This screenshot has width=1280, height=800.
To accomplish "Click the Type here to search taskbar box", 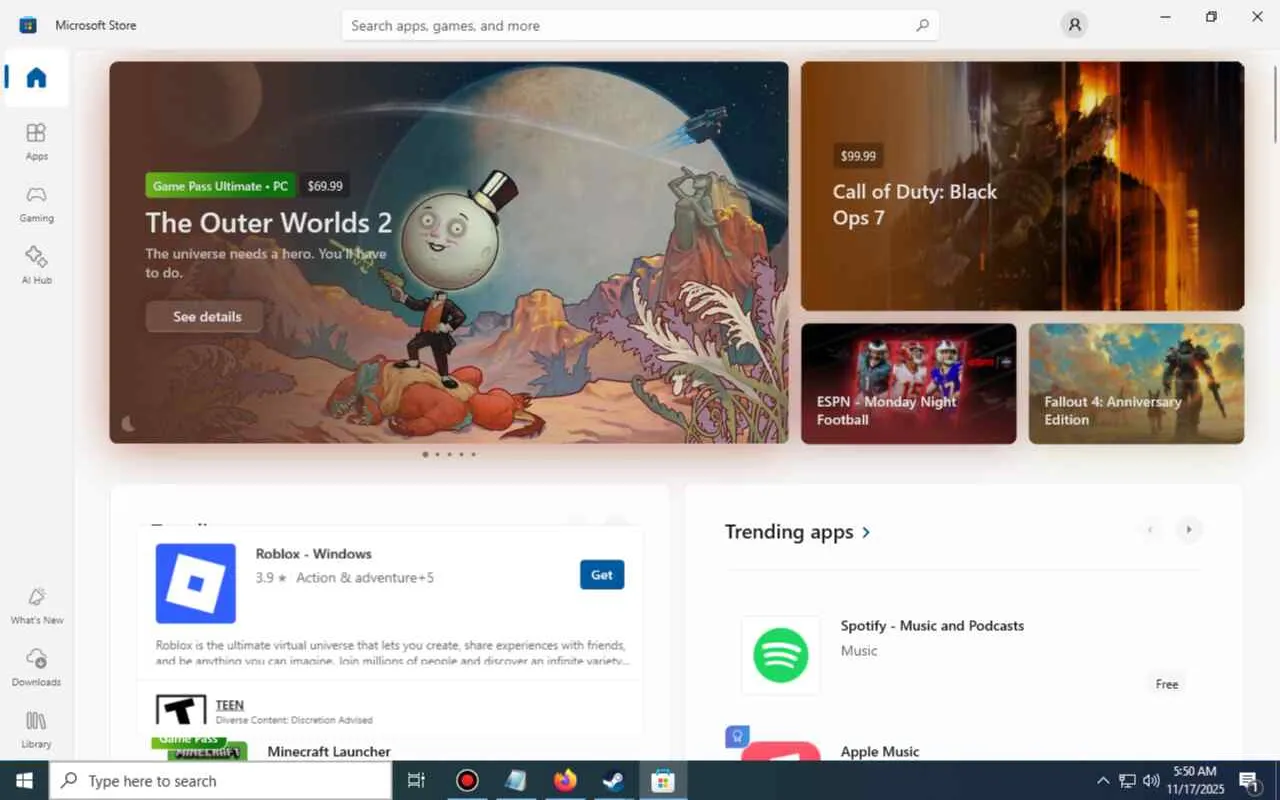I will click(x=220, y=780).
